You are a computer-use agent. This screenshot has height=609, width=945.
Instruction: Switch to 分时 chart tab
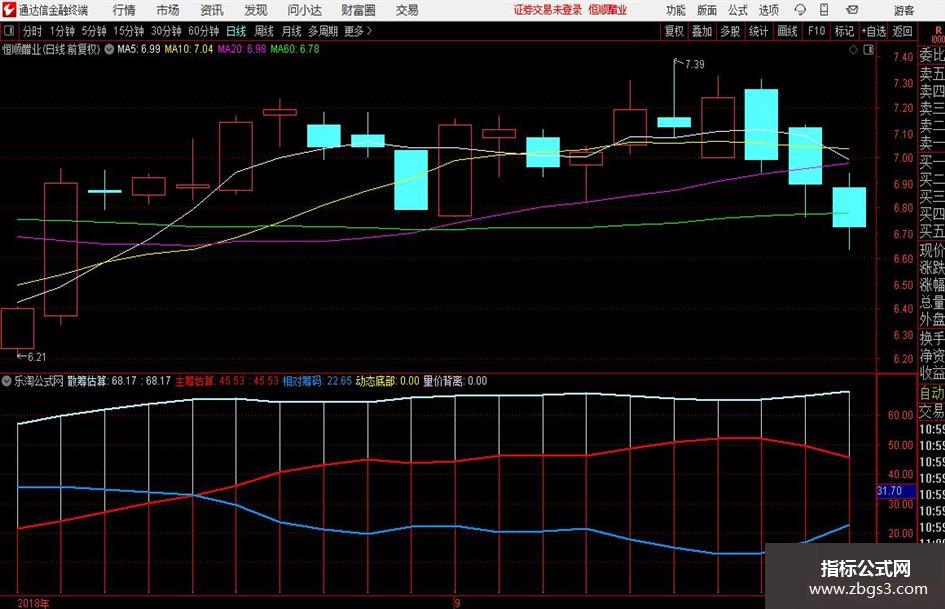(33, 31)
